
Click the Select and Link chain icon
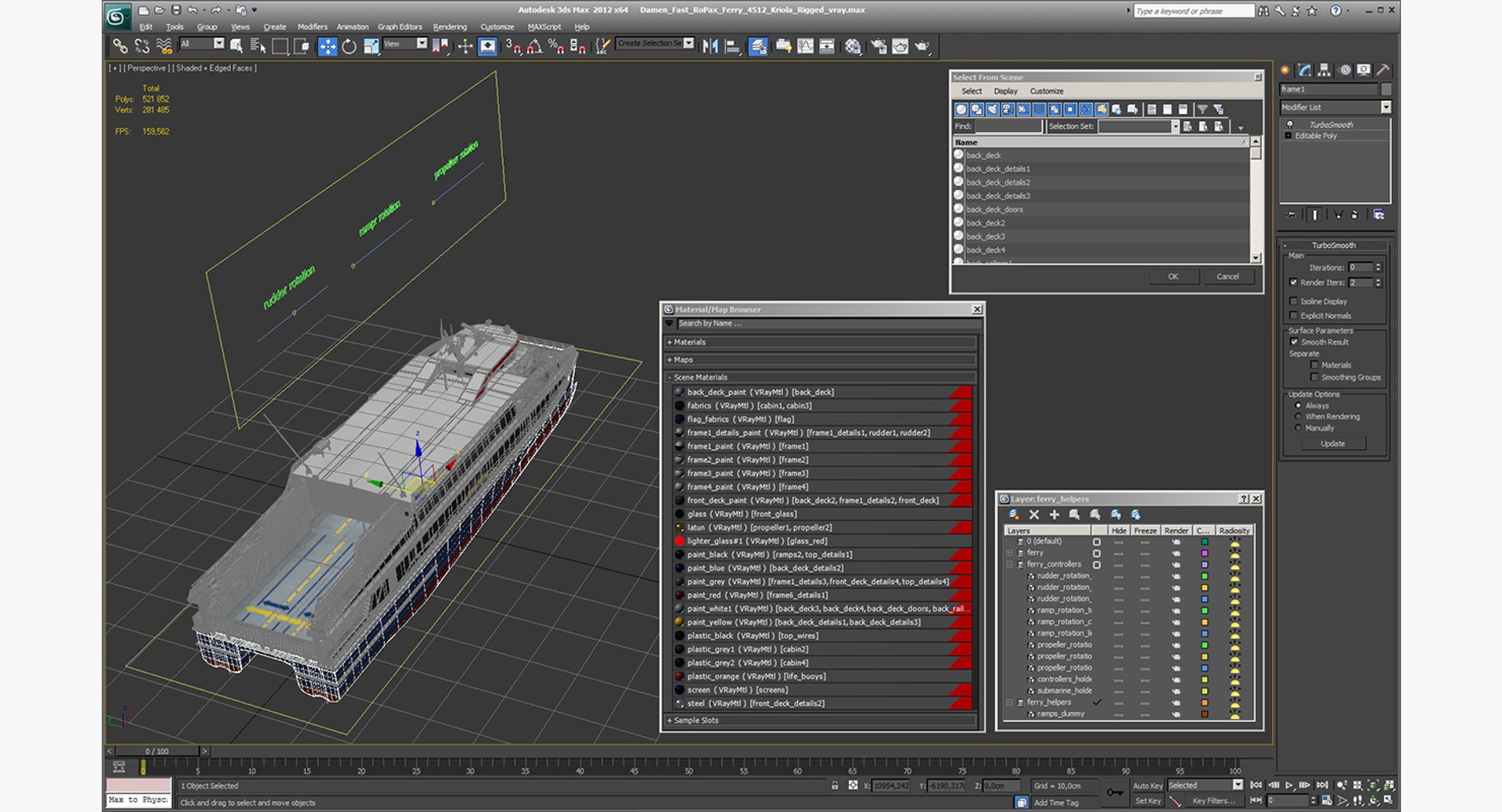120,47
